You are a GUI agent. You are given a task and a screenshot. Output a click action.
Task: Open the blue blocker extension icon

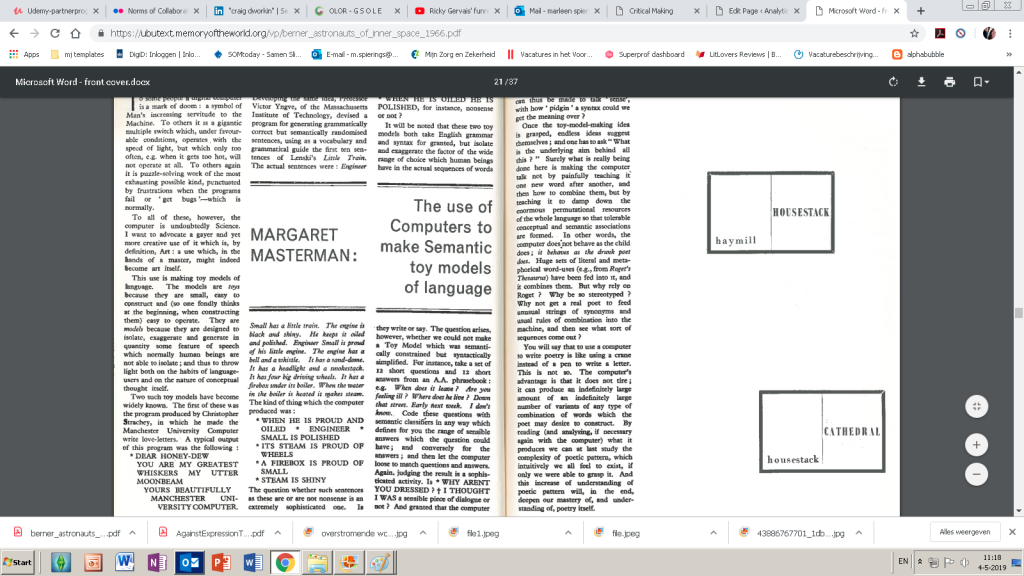(961, 33)
